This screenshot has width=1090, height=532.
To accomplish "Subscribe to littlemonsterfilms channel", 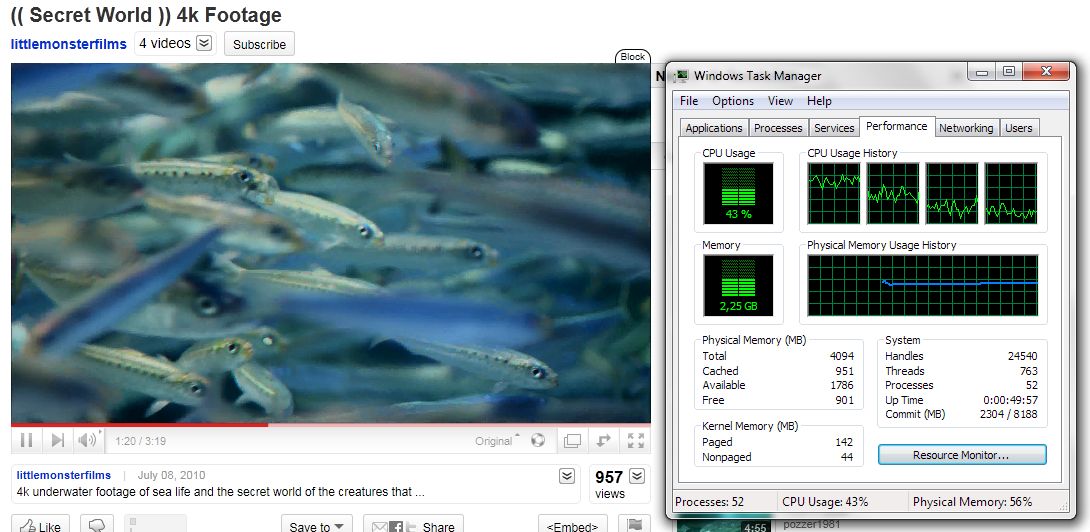I will pyautogui.click(x=259, y=44).
